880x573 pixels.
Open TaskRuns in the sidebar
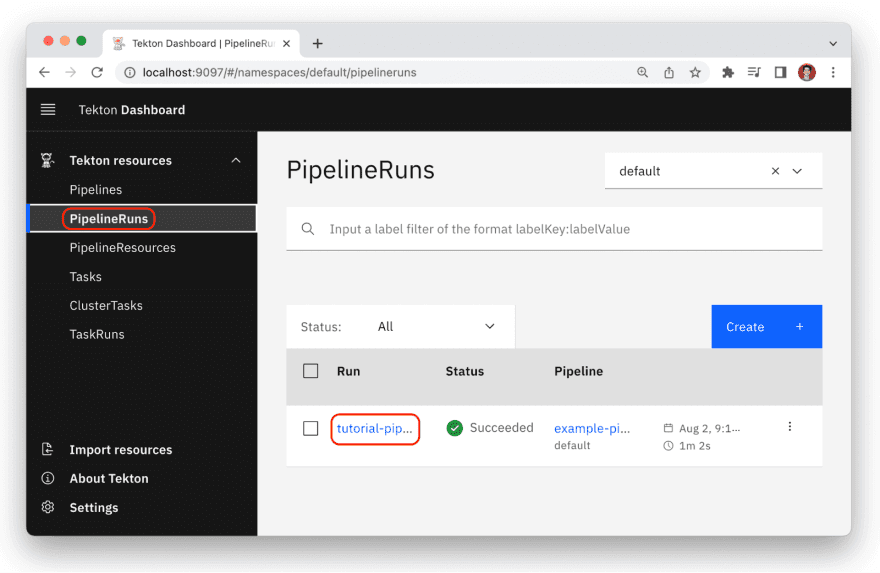(97, 334)
